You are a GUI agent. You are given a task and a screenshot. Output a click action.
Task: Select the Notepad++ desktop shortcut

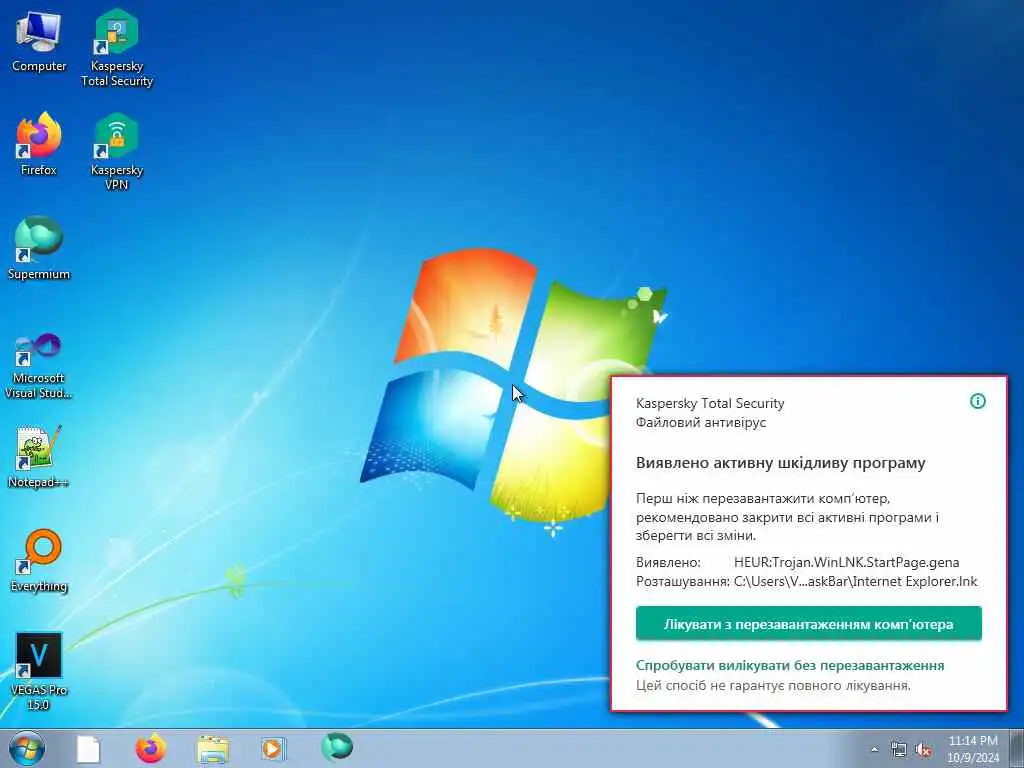pyautogui.click(x=39, y=457)
